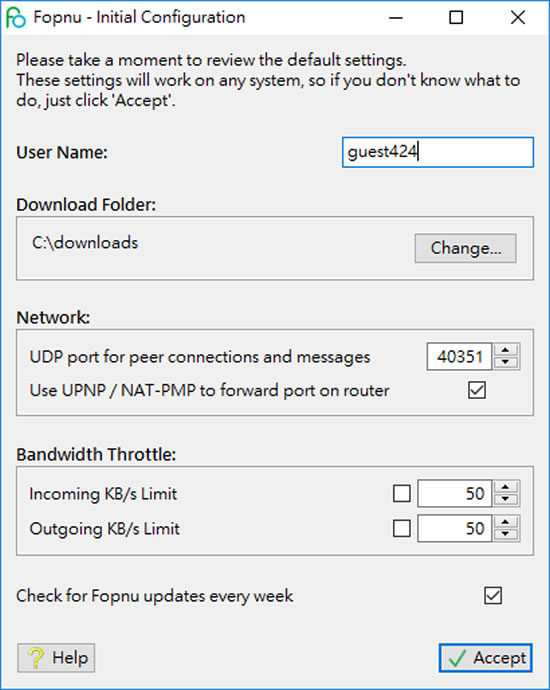The image size is (550, 690).
Task: Click inside the UDP port number field
Action: [459, 357]
